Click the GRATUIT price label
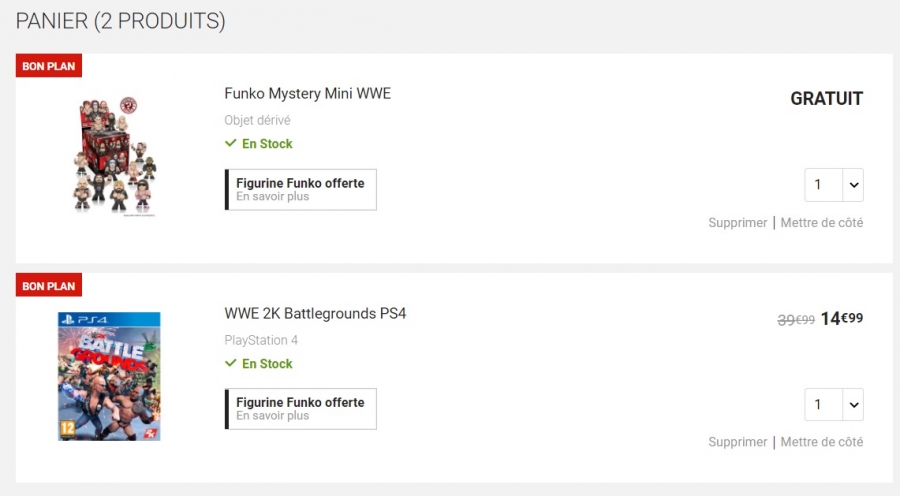Viewport: 900px width, 496px height. (826, 99)
